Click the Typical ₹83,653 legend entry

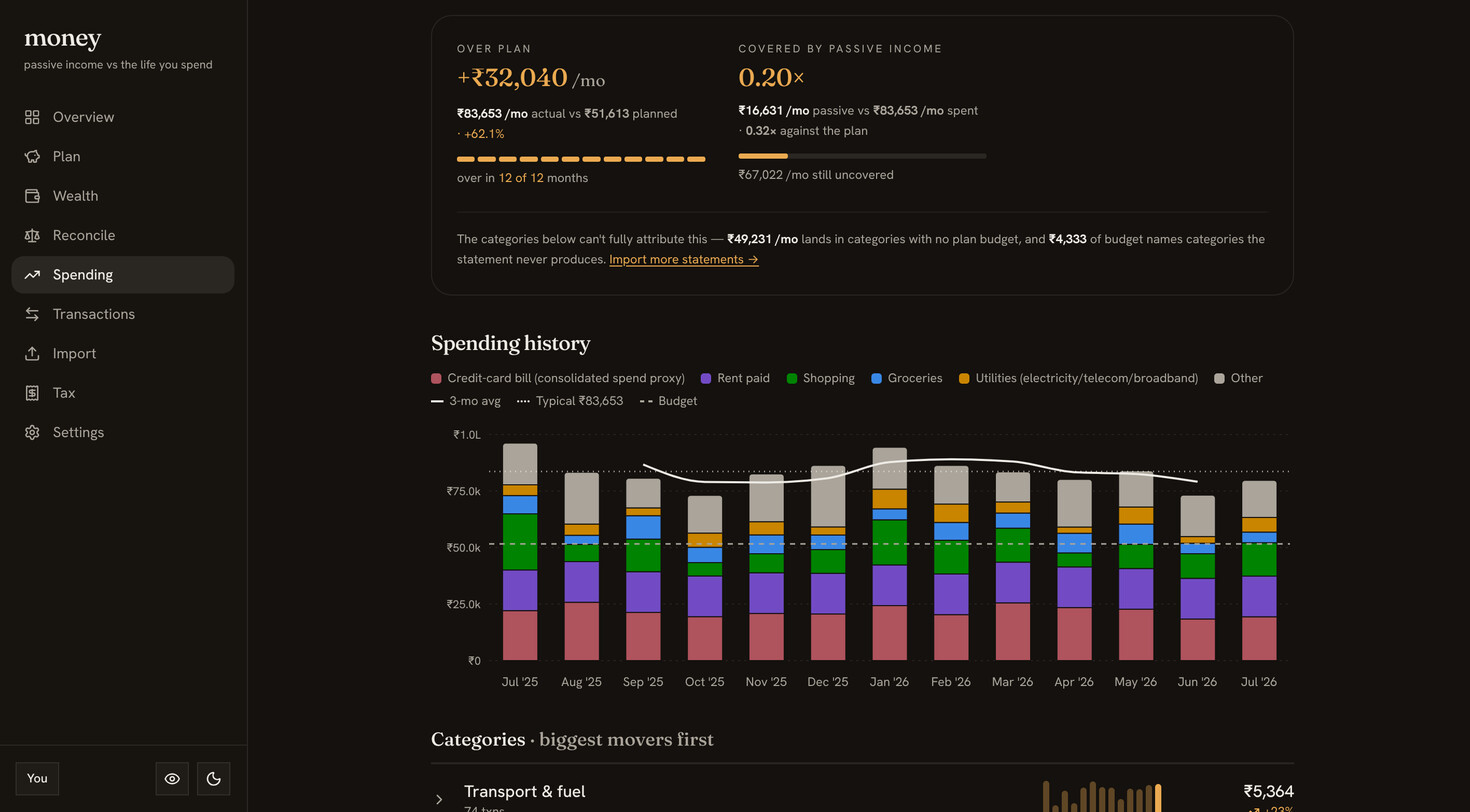tap(570, 401)
